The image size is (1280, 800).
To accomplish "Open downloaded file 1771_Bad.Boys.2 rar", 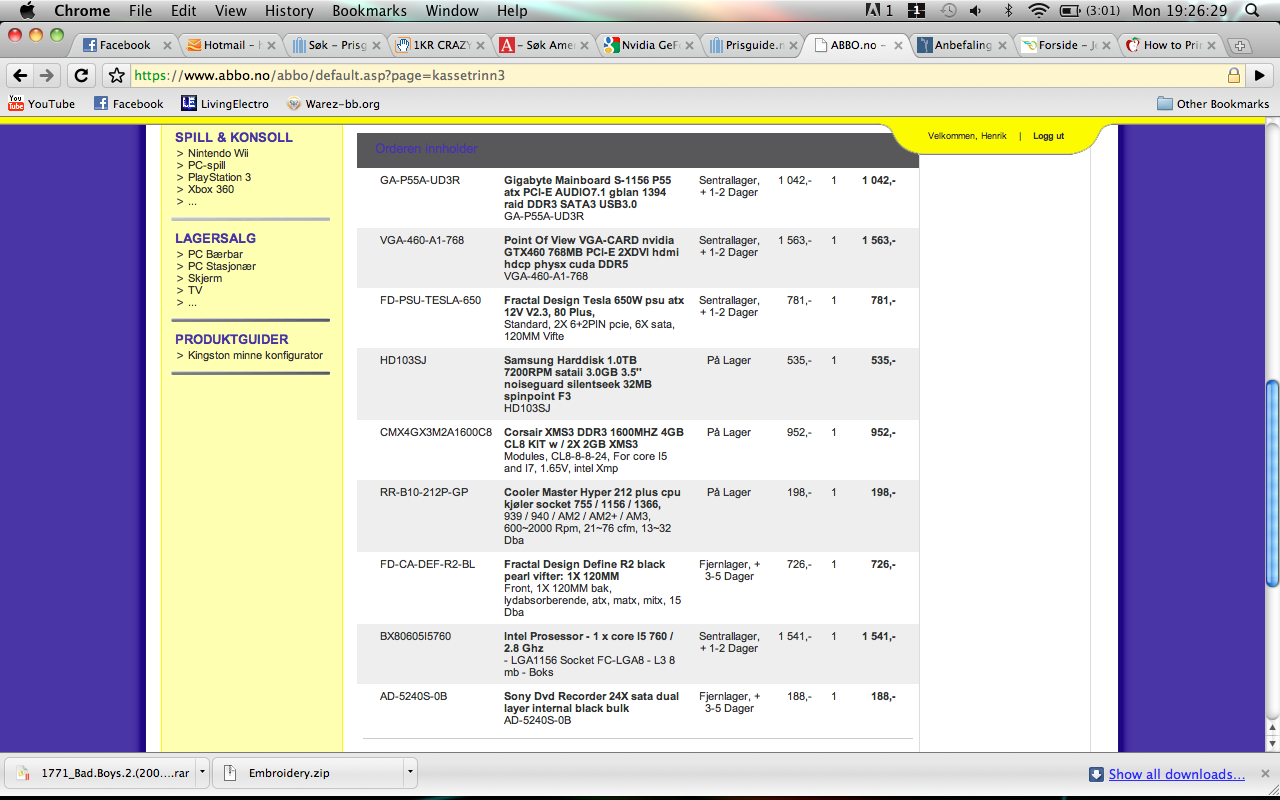I will [103, 773].
